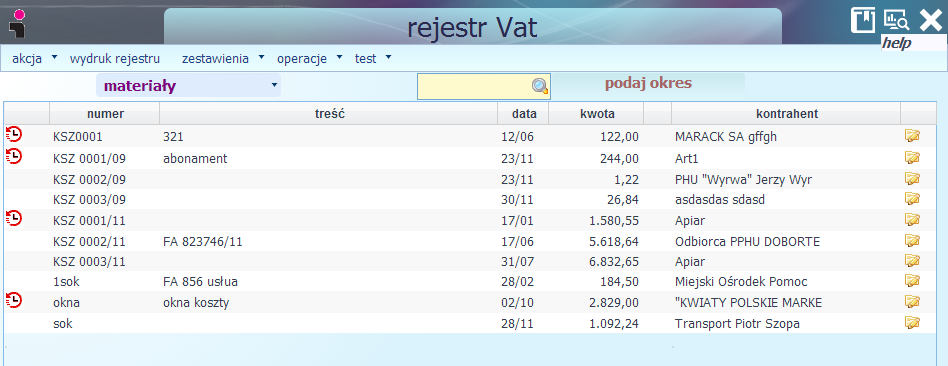Click the podaj okres button
This screenshot has width=948, height=366.
(x=648, y=83)
